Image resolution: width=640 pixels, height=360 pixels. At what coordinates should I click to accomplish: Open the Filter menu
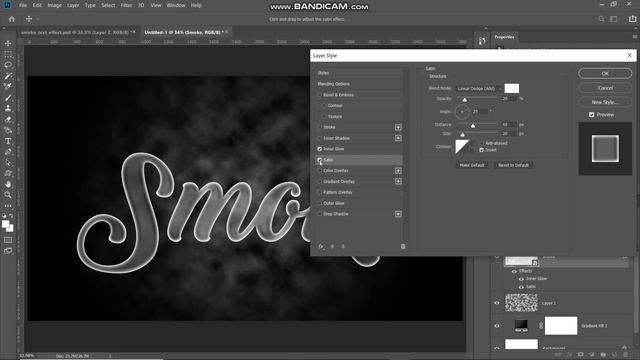(x=126, y=5)
